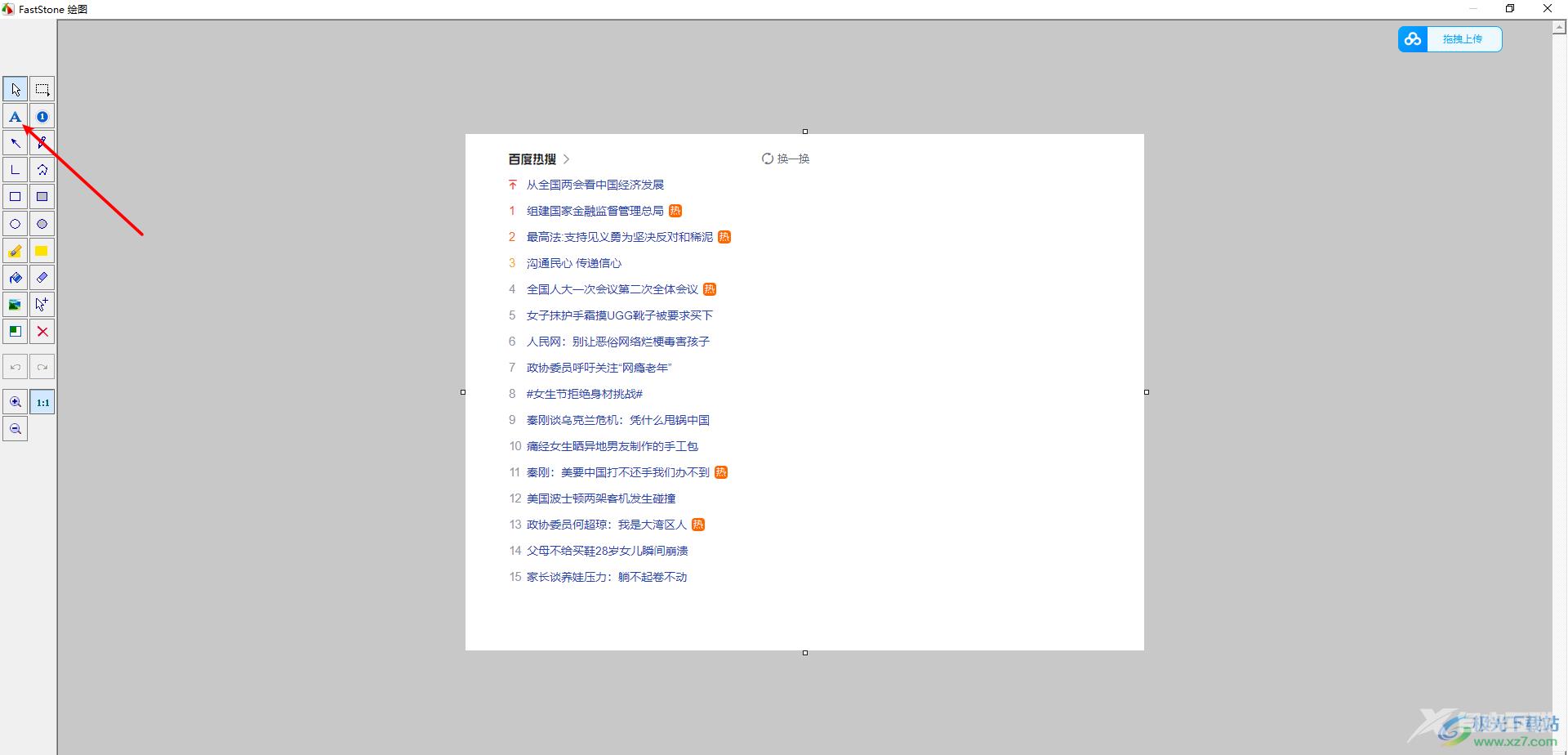The image size is (1568, 755).
Task: Restore down the FastStone window
Action: 1510,9
